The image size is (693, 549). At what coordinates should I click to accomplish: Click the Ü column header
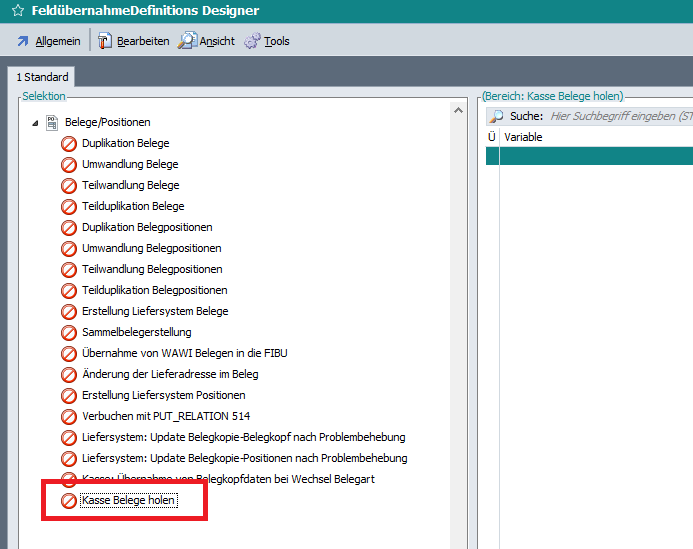(491, 137)
